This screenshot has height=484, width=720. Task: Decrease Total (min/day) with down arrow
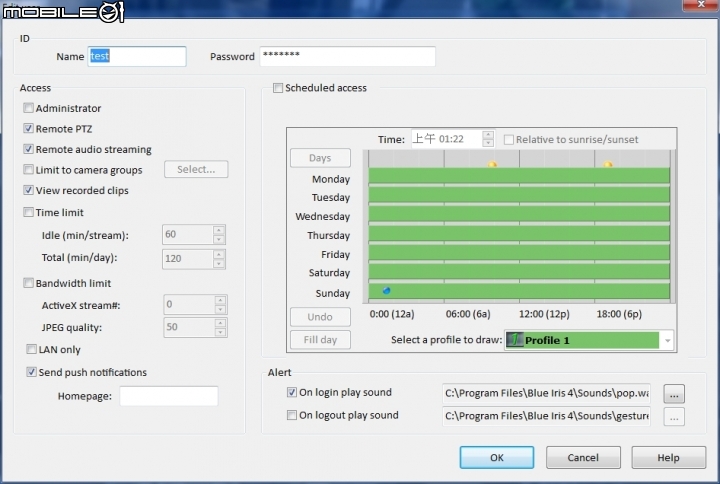pos(219,264)
